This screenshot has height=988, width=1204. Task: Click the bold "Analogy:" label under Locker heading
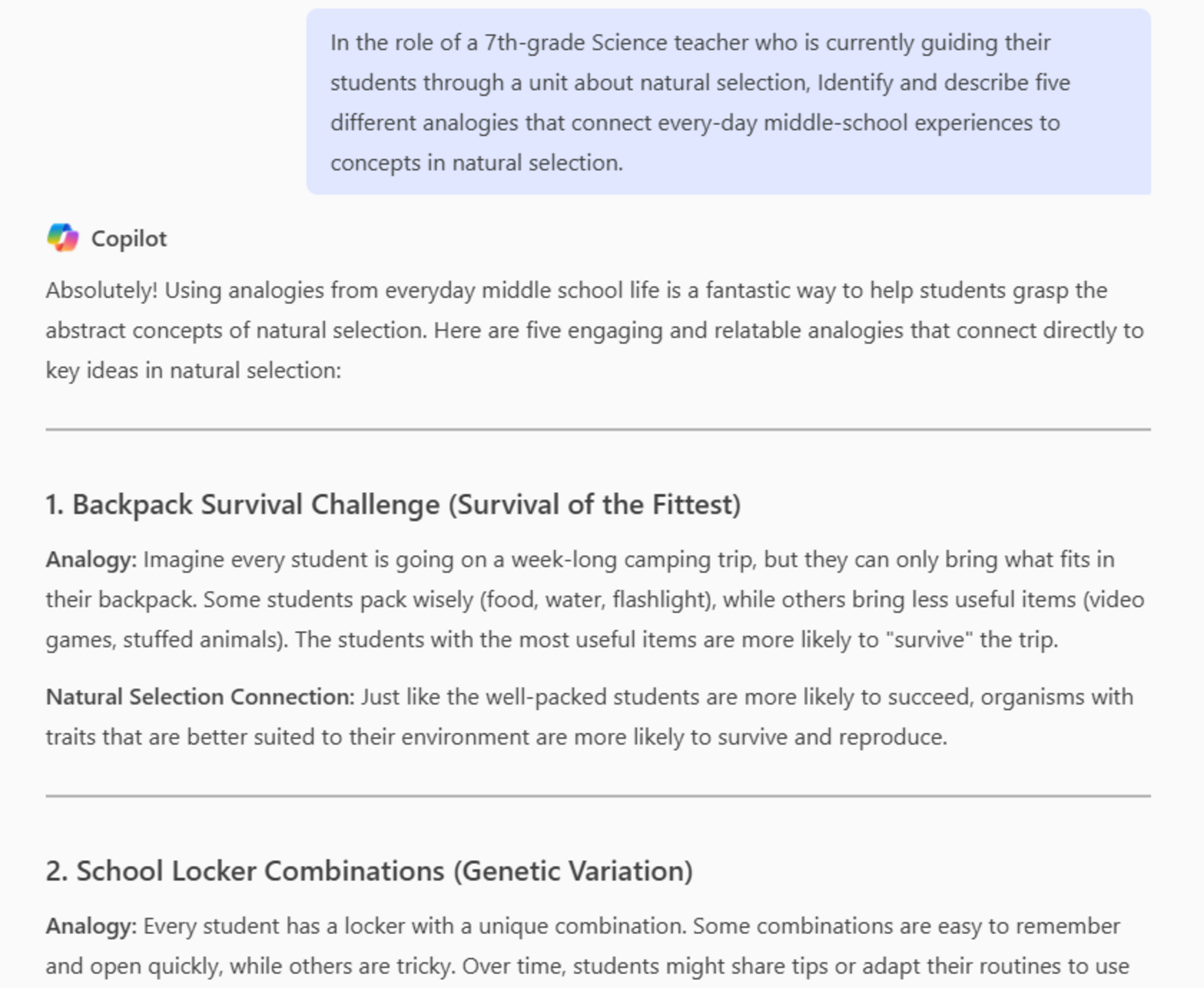pyautogui.click(x=91, y=926)
